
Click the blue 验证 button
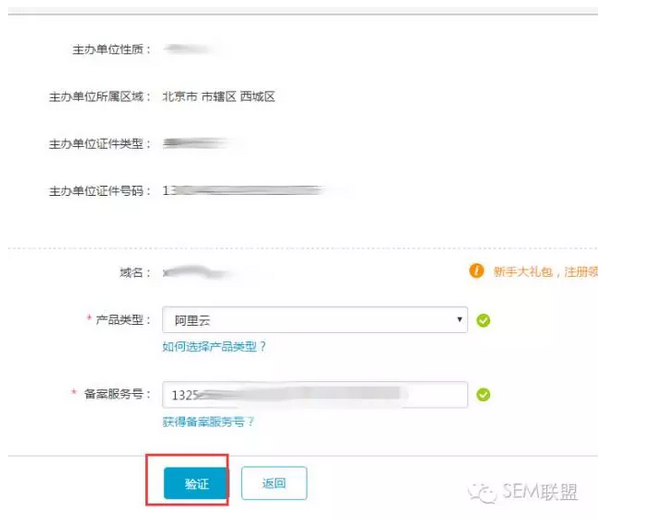[x=196, y=483]
